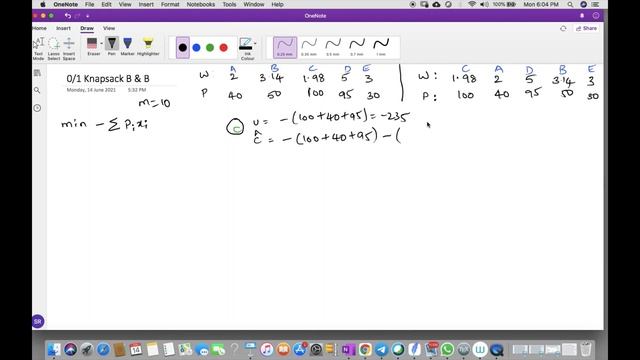Open the Edit menu in menu bar

[107, 4]
